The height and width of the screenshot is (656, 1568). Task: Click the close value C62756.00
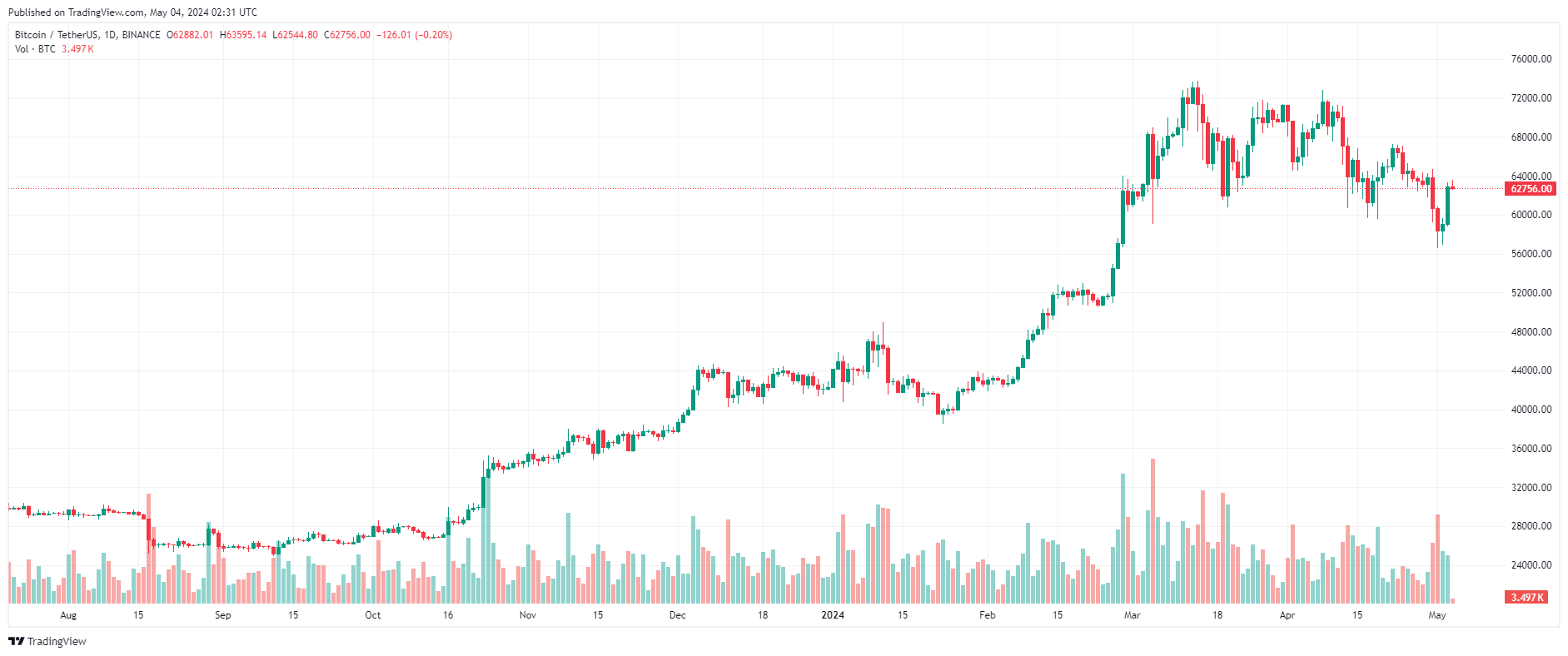point(347,35)
